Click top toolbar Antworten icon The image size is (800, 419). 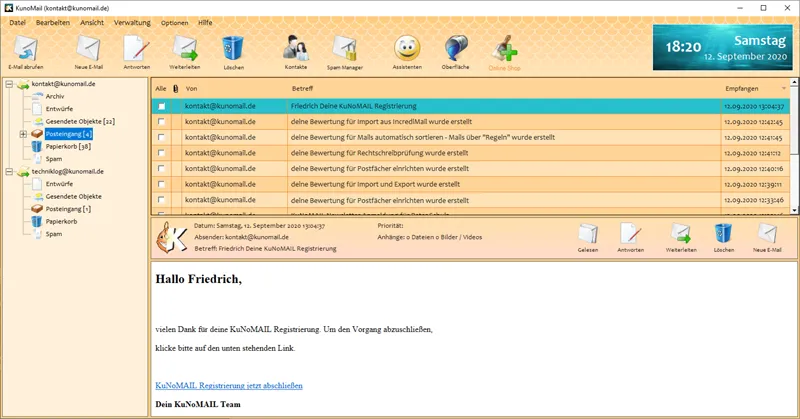pyautogui.click(x=136, y=49)
